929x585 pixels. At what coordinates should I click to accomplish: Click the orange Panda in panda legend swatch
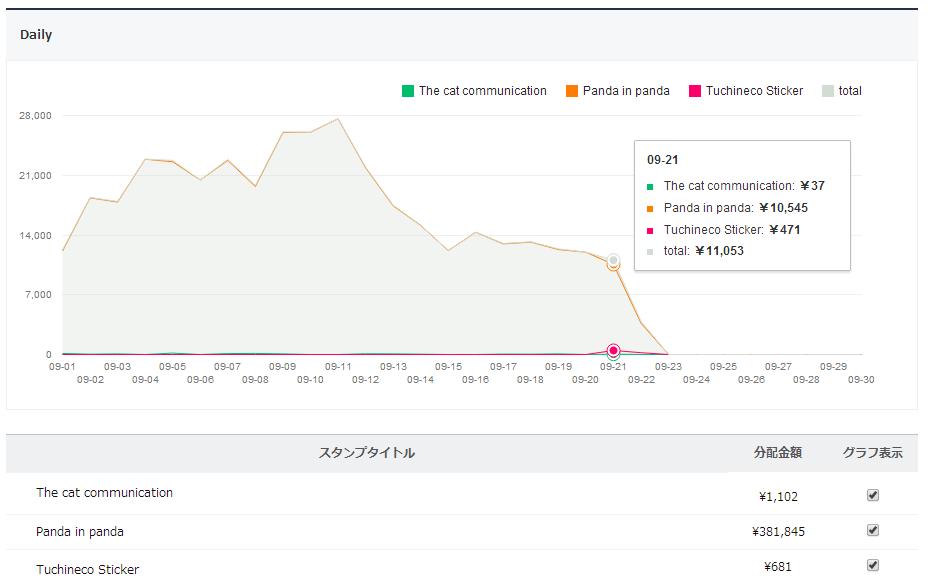tap(572, 91)
